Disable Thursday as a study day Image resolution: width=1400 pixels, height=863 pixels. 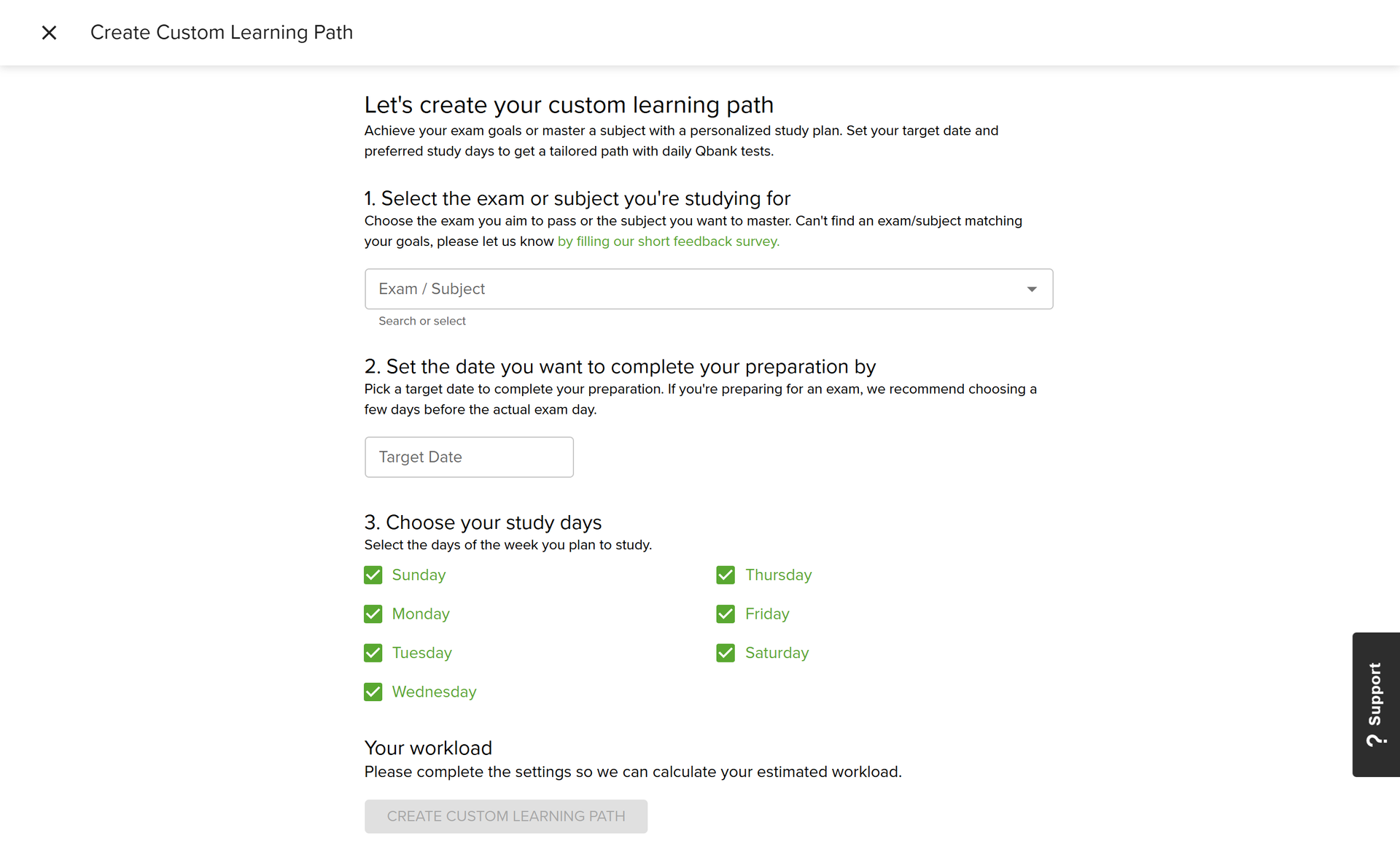pos(726,575)
